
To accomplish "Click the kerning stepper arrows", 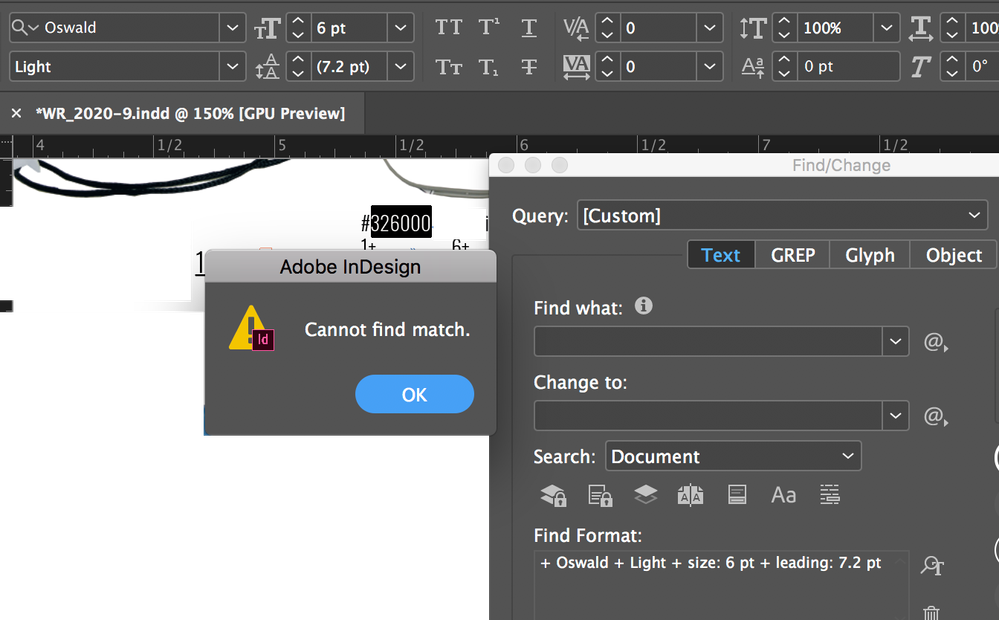I will [607, 28].
